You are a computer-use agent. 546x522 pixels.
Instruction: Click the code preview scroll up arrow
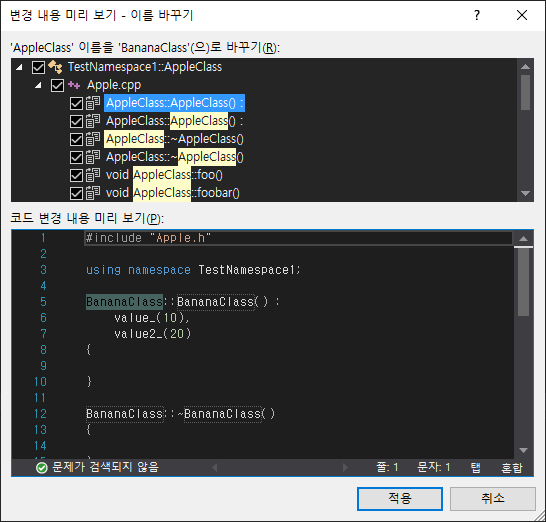(523, 239)
